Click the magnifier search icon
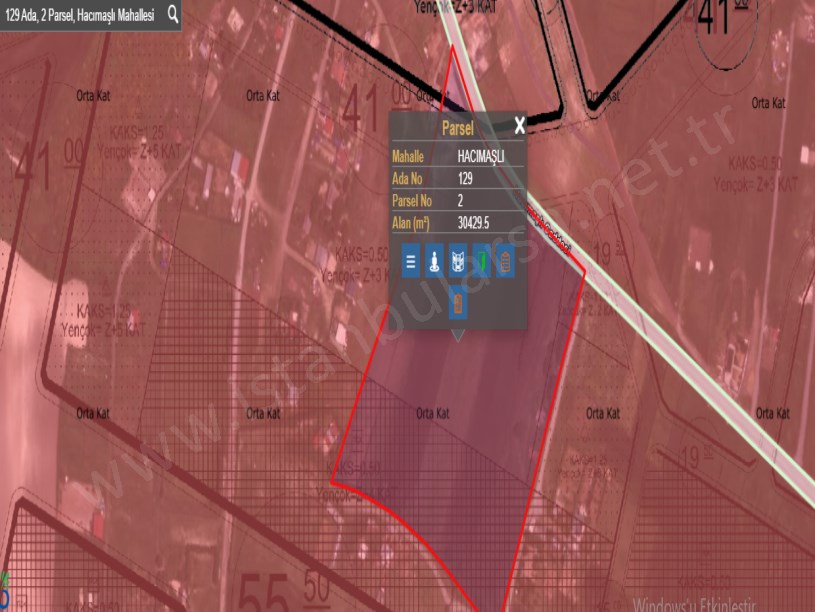Image resolution: width=815 pixels, height=612 pixels. coord(173,15)
